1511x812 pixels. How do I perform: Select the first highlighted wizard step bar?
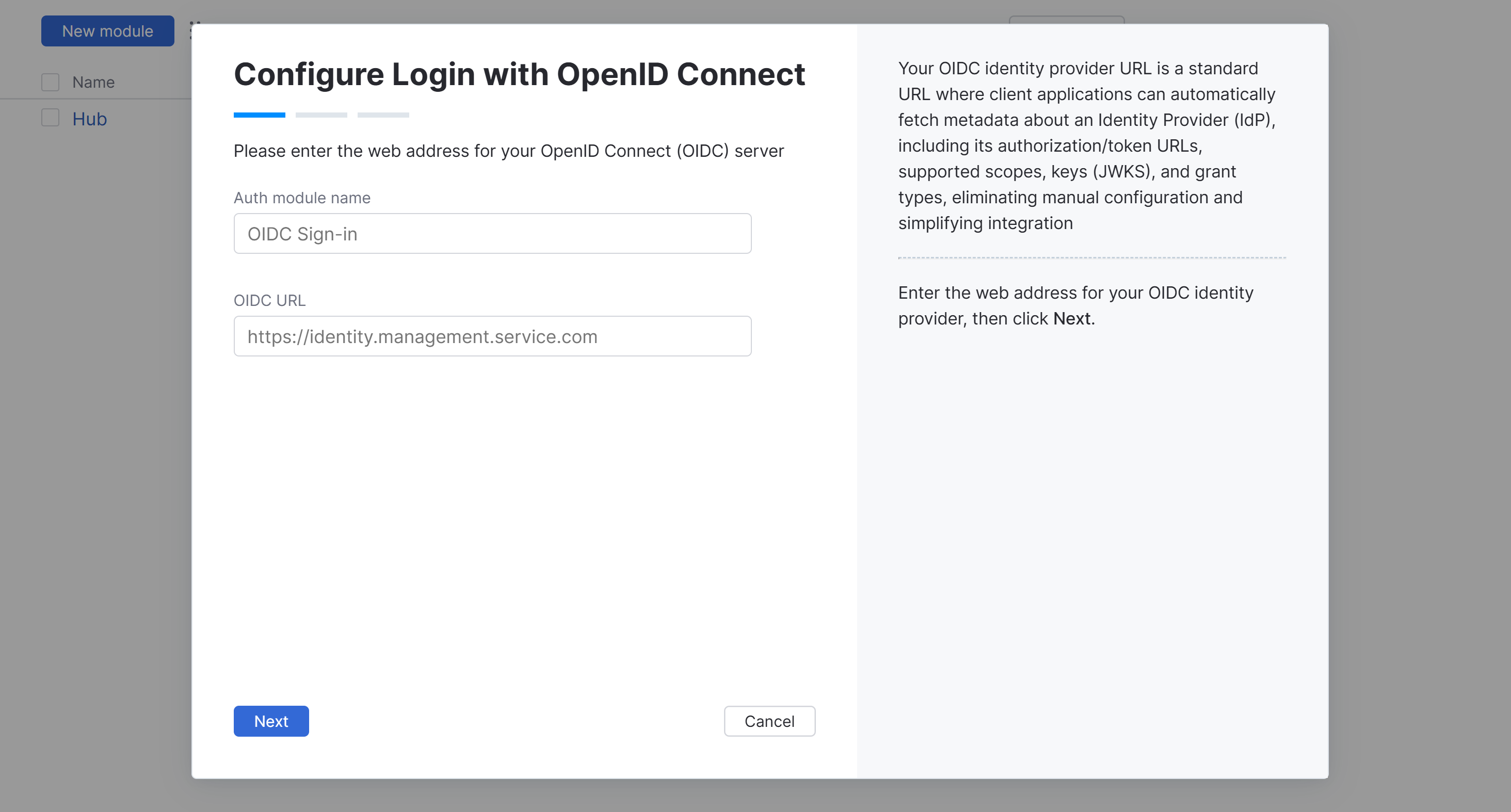point(260,115)
